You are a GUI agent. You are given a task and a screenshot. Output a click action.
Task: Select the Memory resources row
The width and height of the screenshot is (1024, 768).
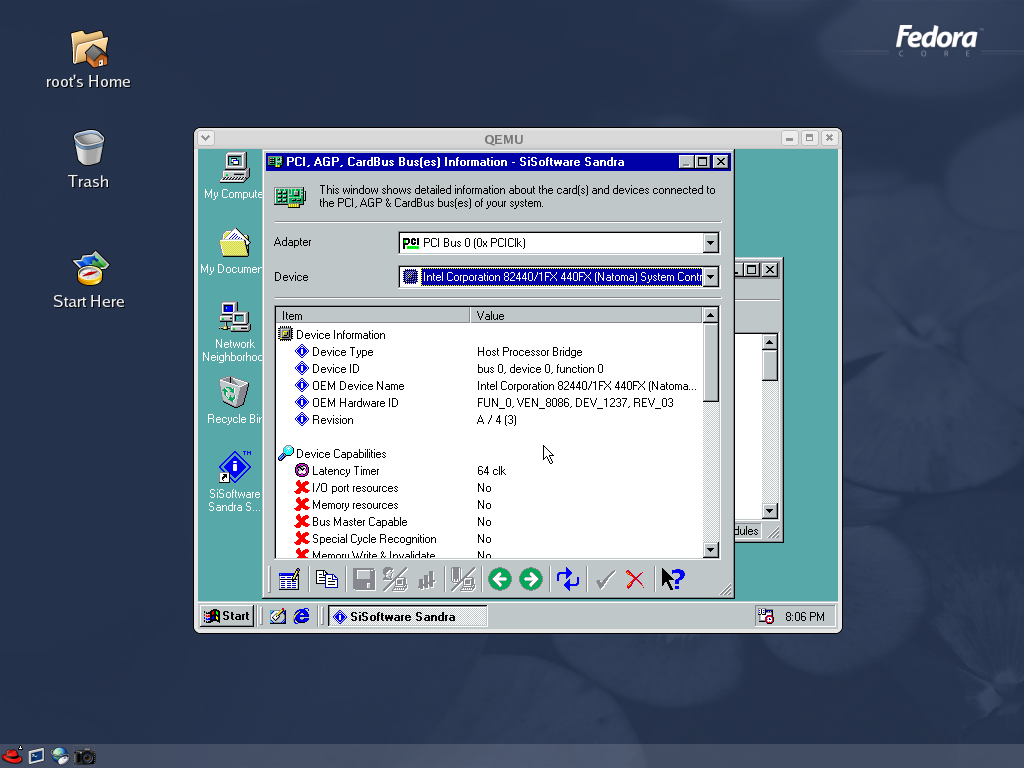tap(490, 504)
